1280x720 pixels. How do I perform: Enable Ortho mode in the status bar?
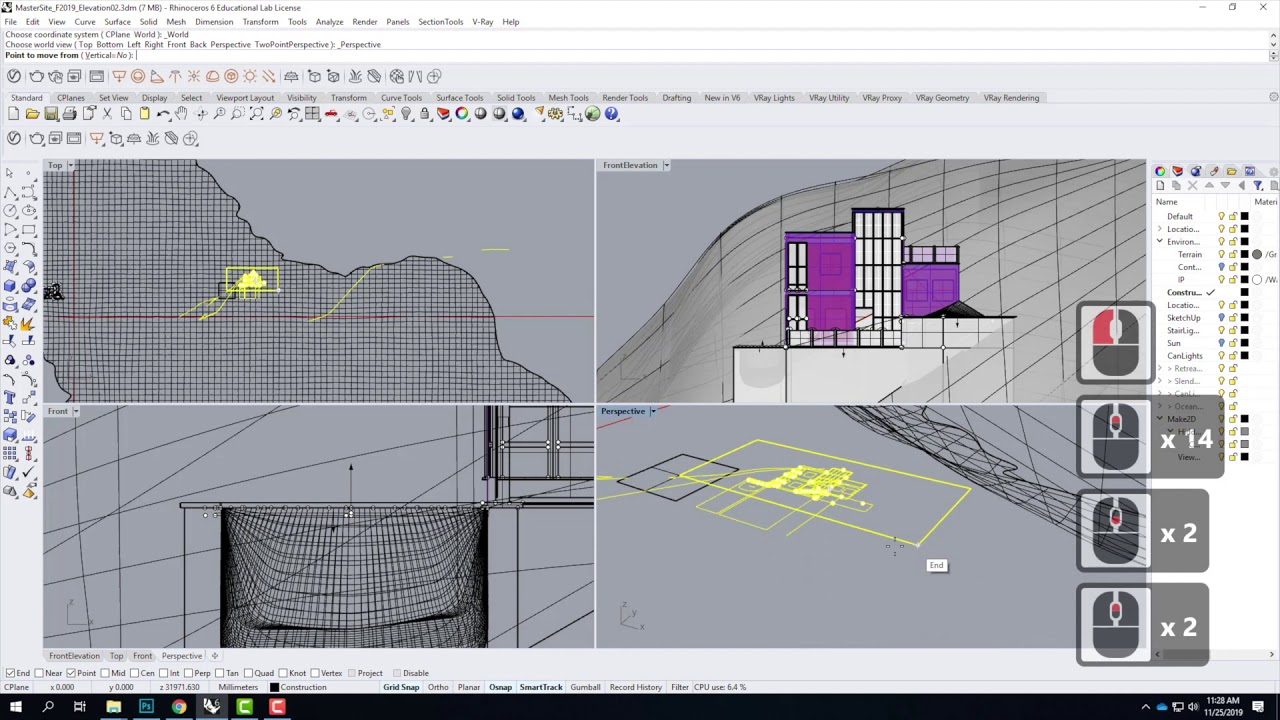pos(440,687)
